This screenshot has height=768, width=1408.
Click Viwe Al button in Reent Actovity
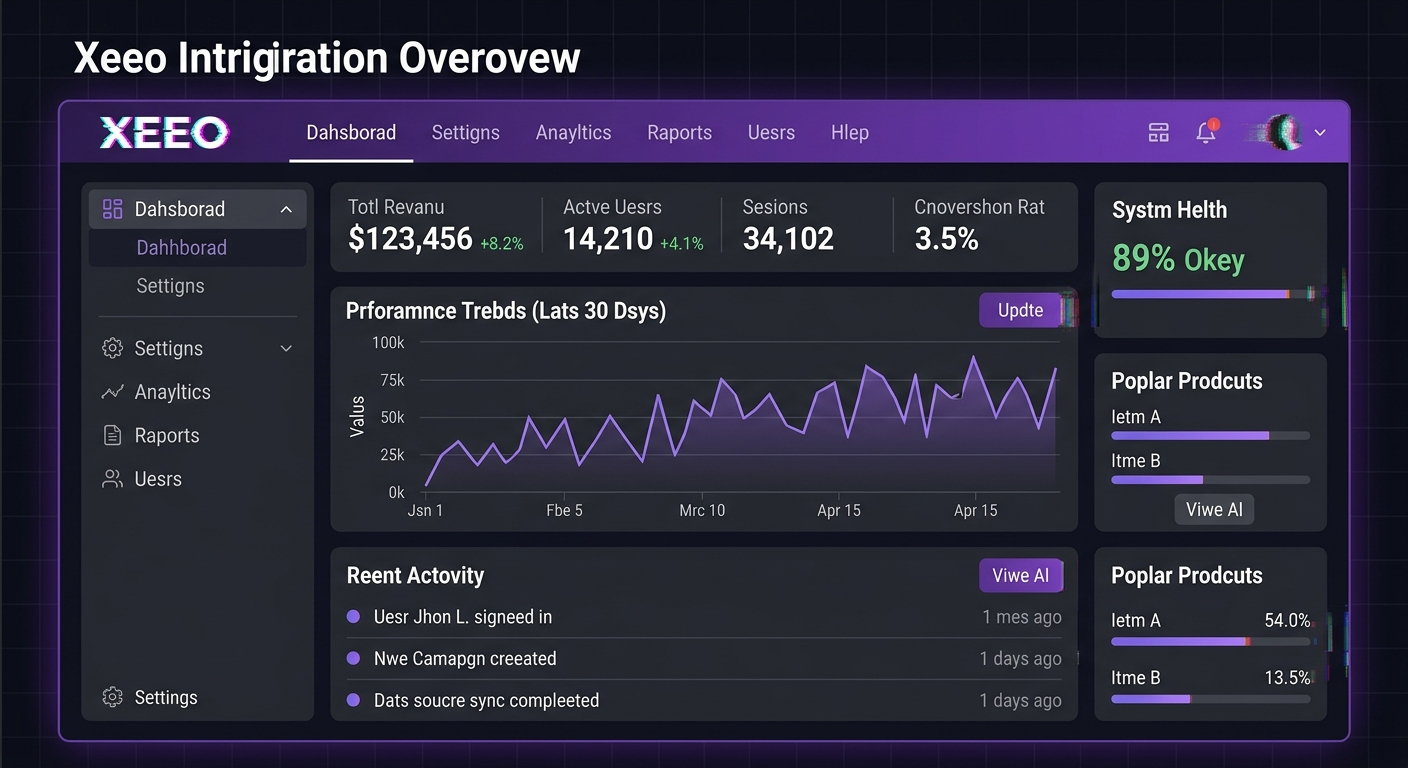point(1020,576)
